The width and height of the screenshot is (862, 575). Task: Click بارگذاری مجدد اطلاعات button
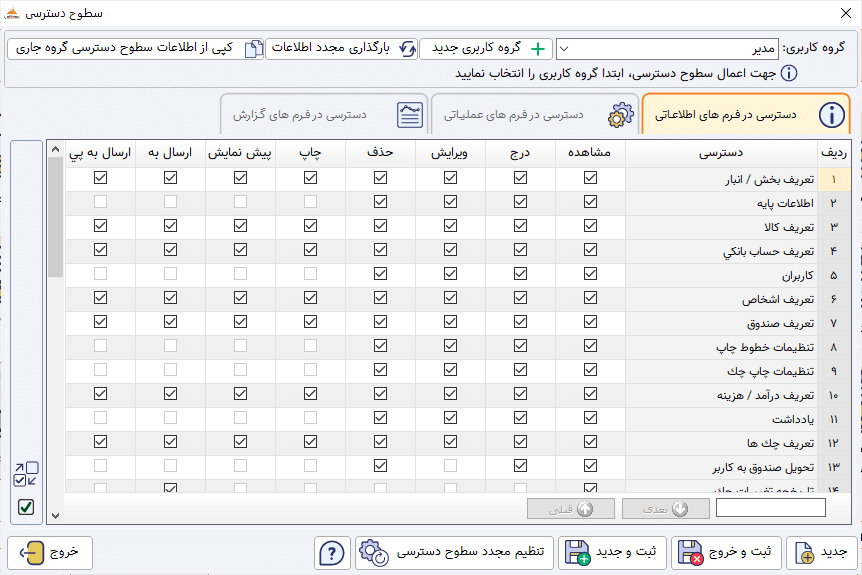click(x=341, y=49)
